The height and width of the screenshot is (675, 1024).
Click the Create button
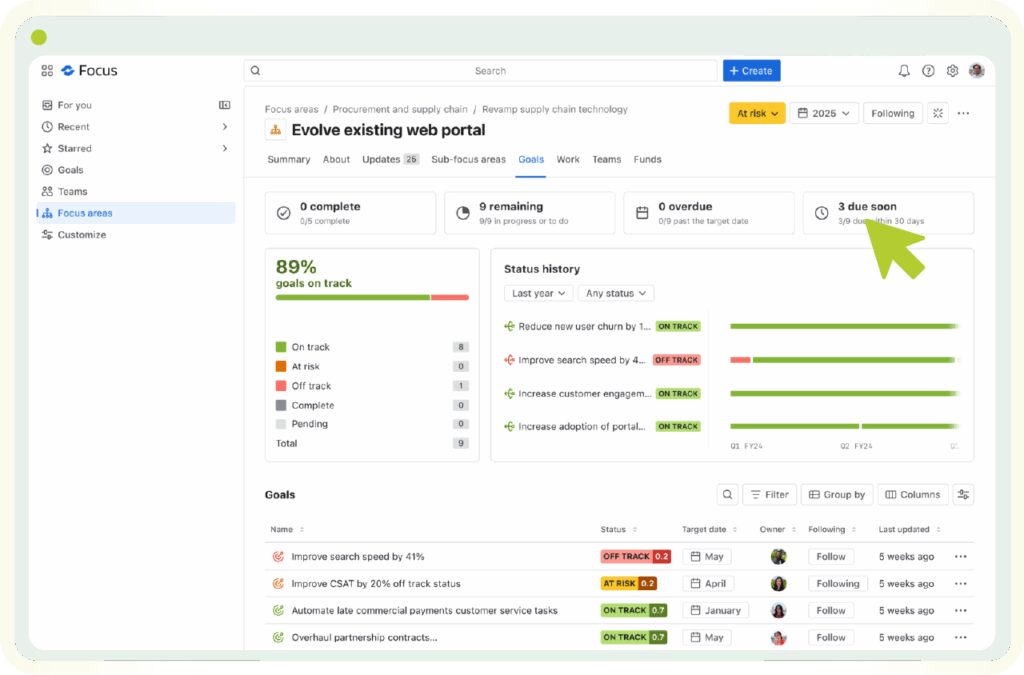(751, 71)
